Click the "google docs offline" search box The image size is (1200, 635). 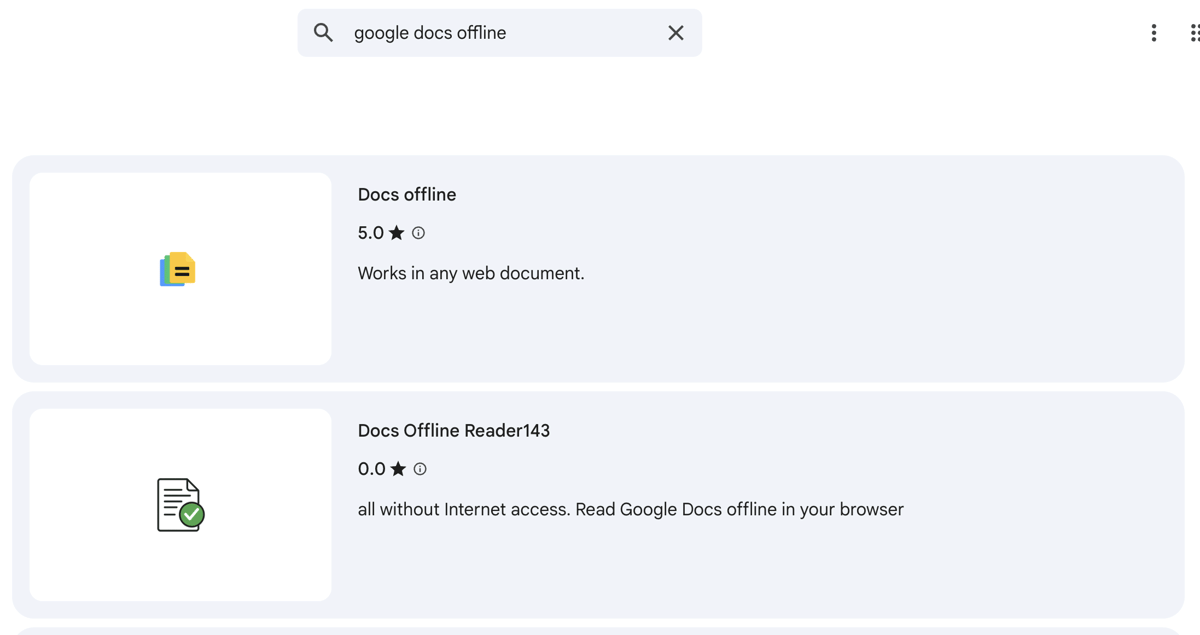pos(500,33)
